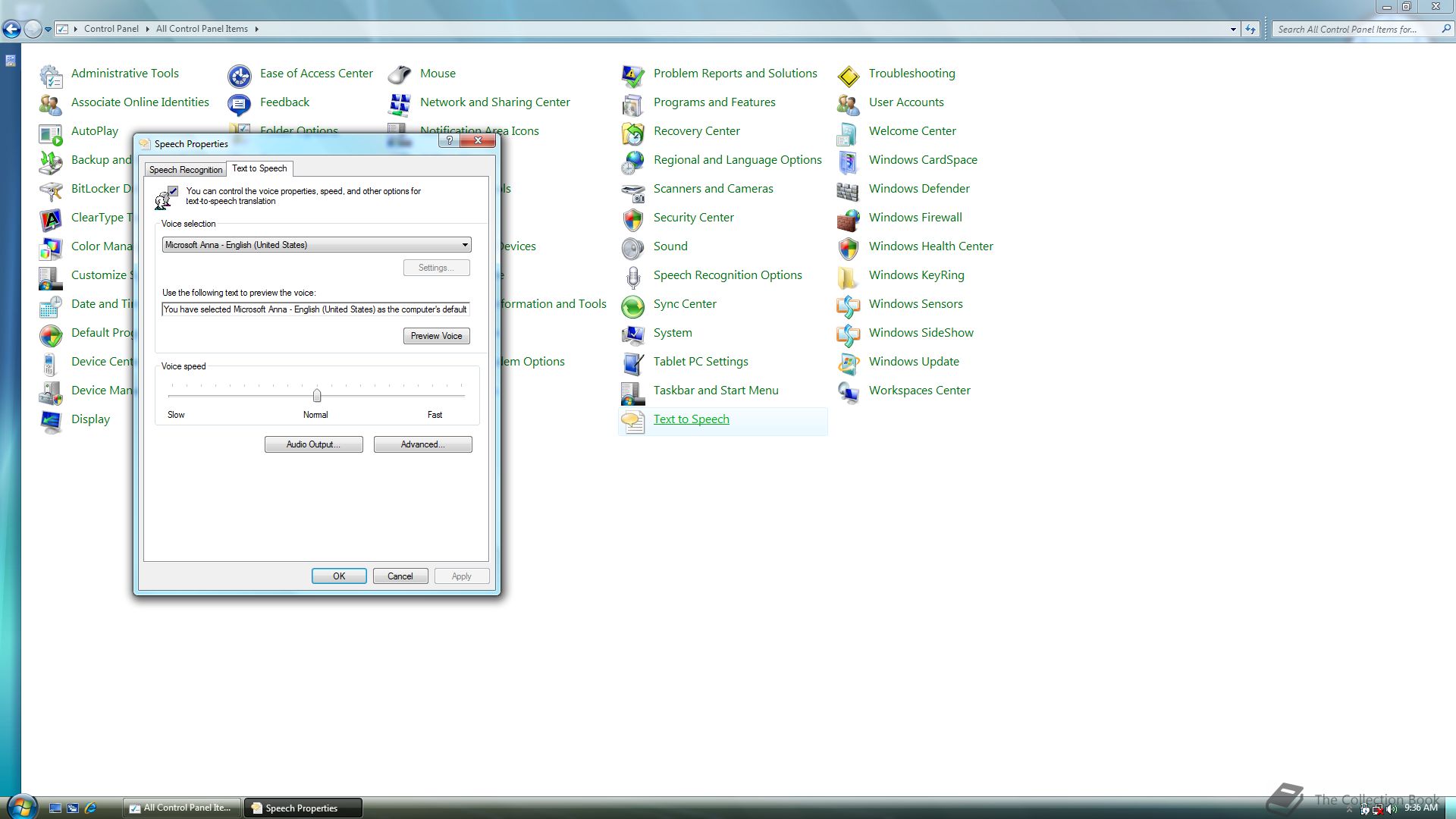Go back with the Back arrow button
The width and height of the screenshot is (1456, 819).
pos(11,30)
